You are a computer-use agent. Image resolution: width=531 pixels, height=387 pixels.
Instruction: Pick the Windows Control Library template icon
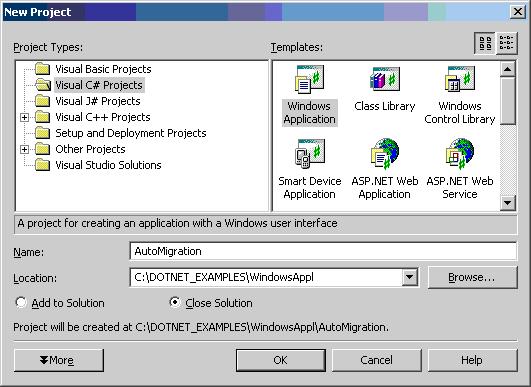(x=460, y=79)
